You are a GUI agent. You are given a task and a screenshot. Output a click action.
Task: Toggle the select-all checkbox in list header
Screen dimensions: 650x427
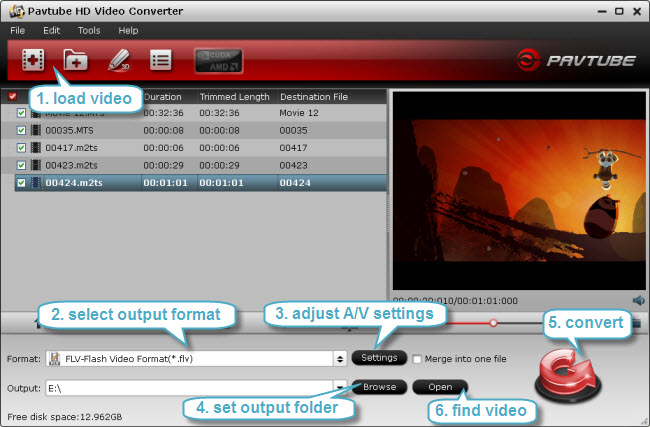click(x=12, y=97)
